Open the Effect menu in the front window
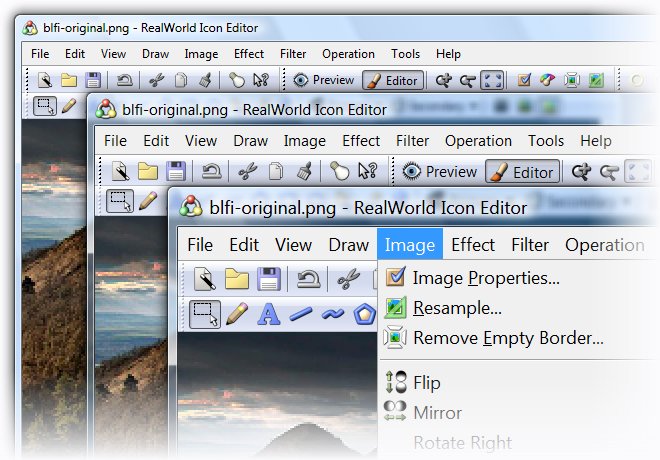 click(473, 245)
